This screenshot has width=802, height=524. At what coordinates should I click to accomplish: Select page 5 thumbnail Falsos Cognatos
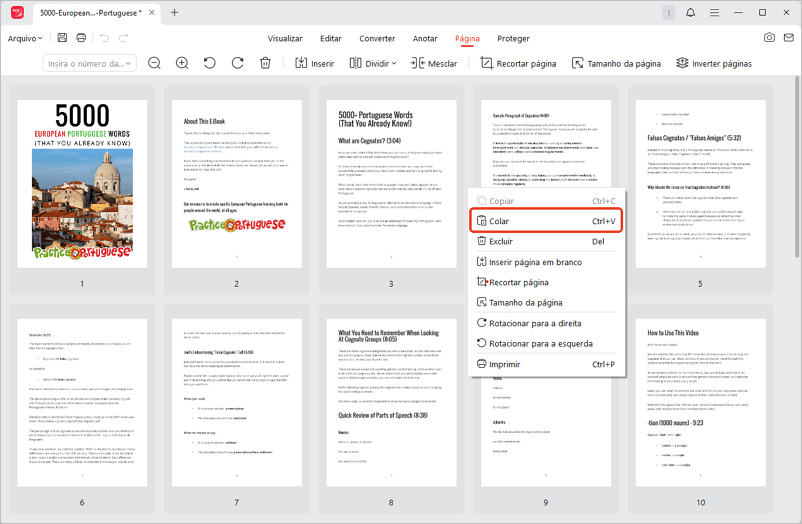700,184
